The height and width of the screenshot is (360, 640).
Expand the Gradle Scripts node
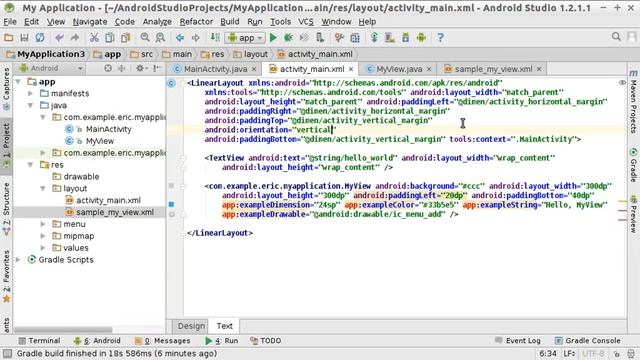coord(18,260)
